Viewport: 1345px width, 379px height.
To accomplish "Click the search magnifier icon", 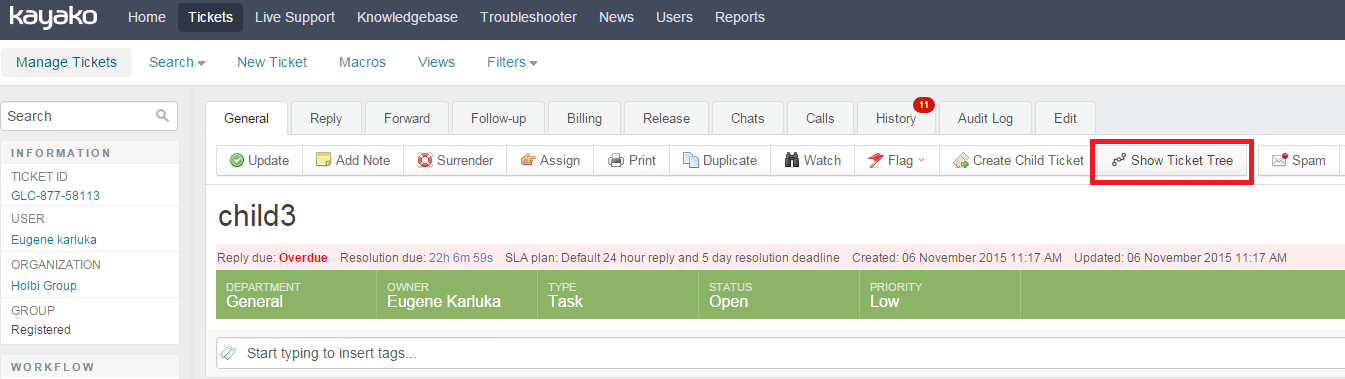I will (x=162, y=116).
